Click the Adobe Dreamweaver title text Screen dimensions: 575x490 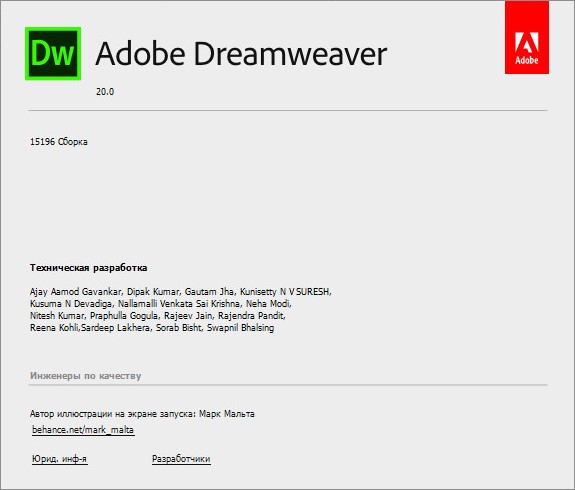point(241,54)
